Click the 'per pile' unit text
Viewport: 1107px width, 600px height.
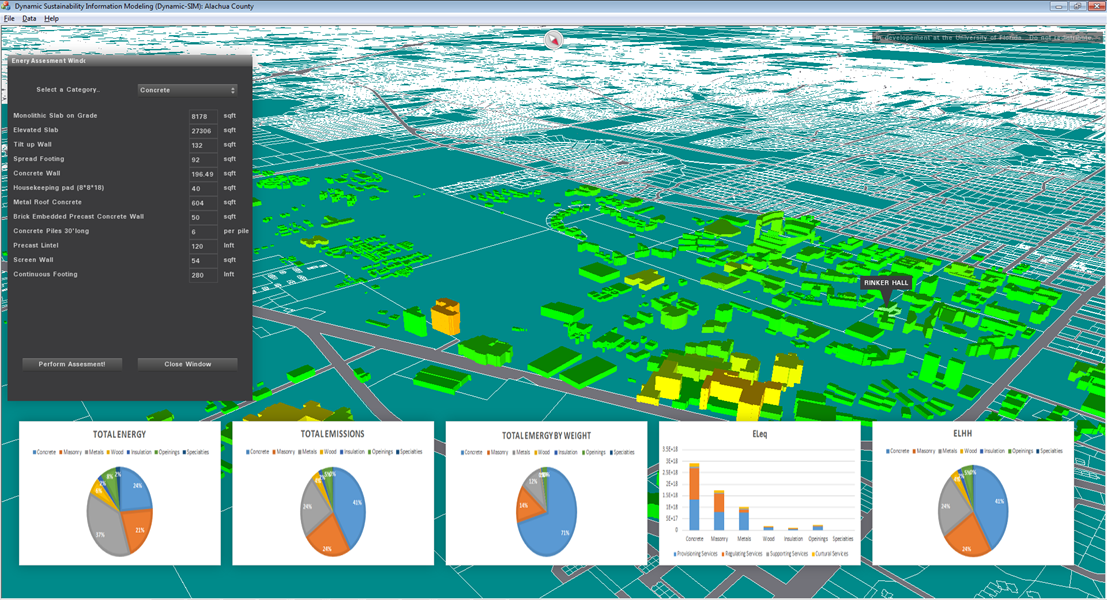tap(237, 231)
